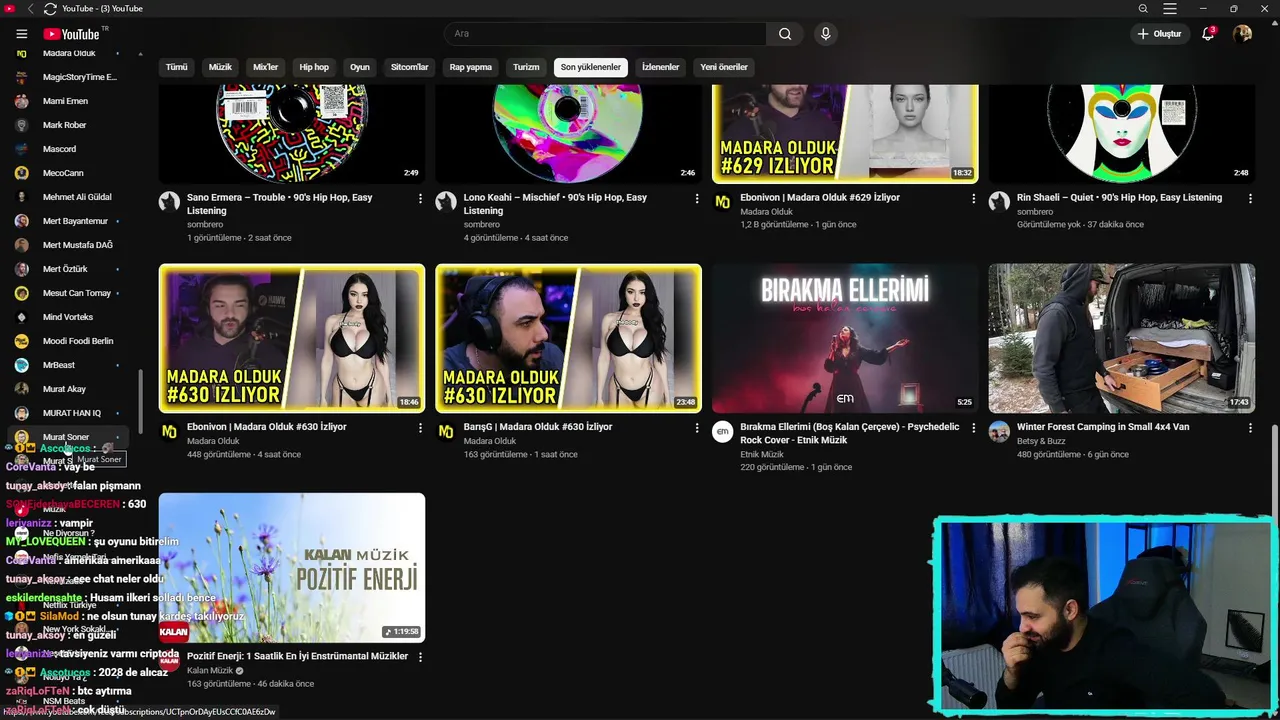1280x720 pixels.
Task: Play BarışG Madara Olduk #630 thumbnail
Action: pos(568,338)
